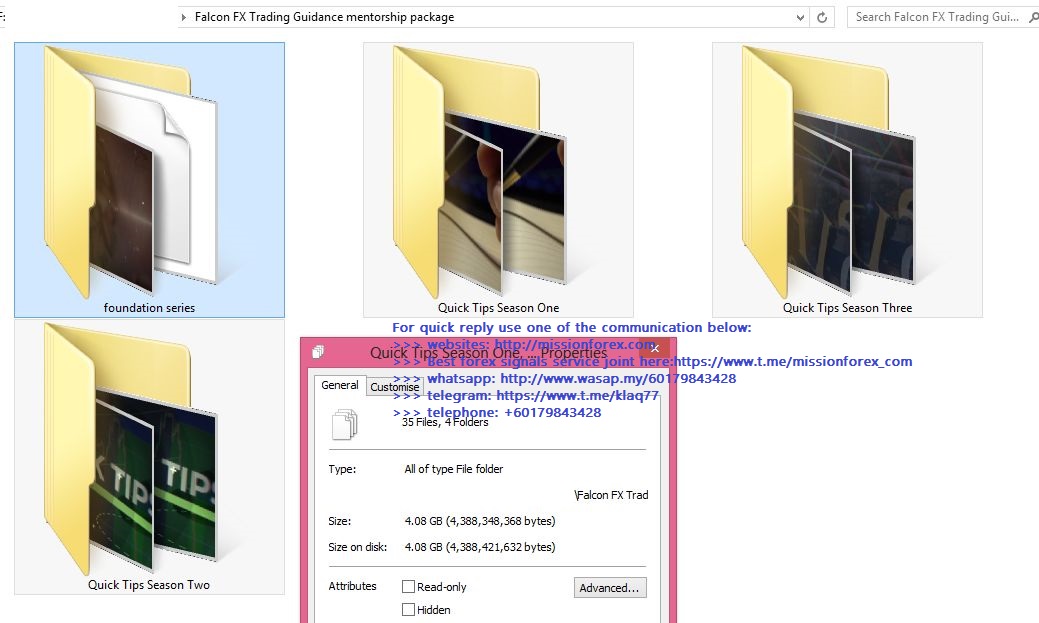Click the 'All of type File folder' text
Screen dimensions: 1039x623
pos(454,469)
